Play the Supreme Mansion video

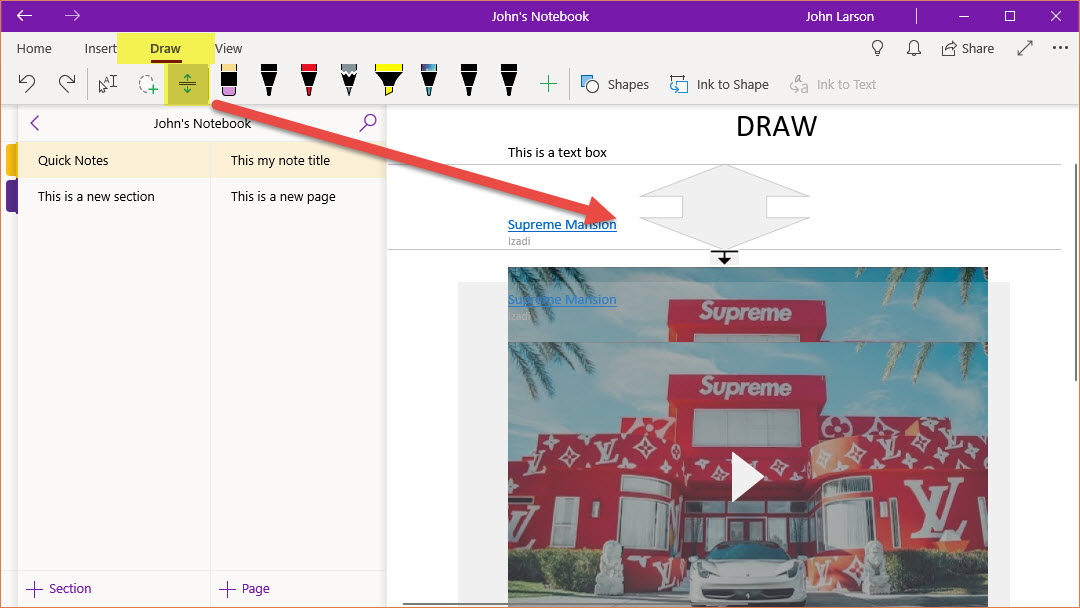[x=746, y=477]
